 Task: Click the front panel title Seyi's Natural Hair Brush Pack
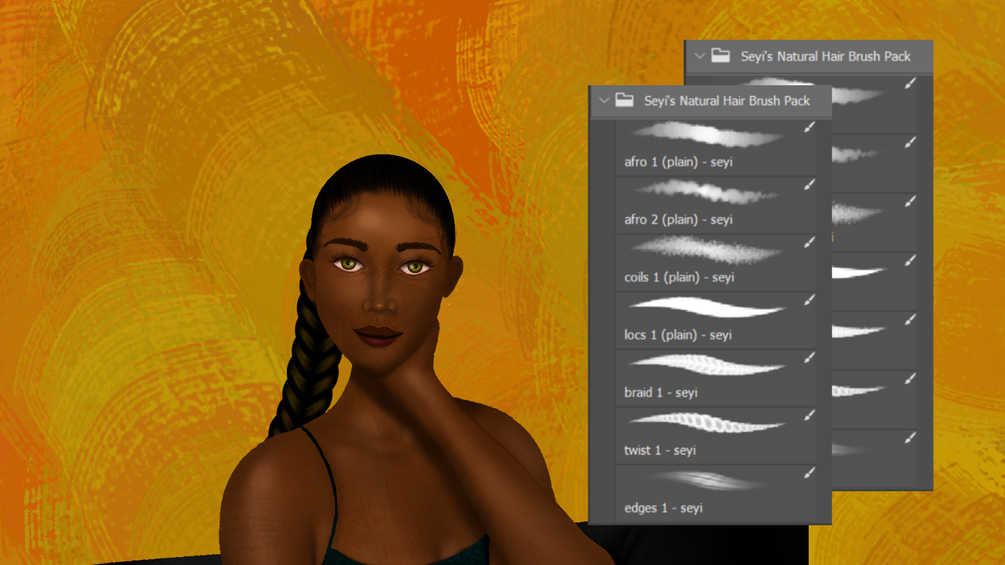pos(727,101)
